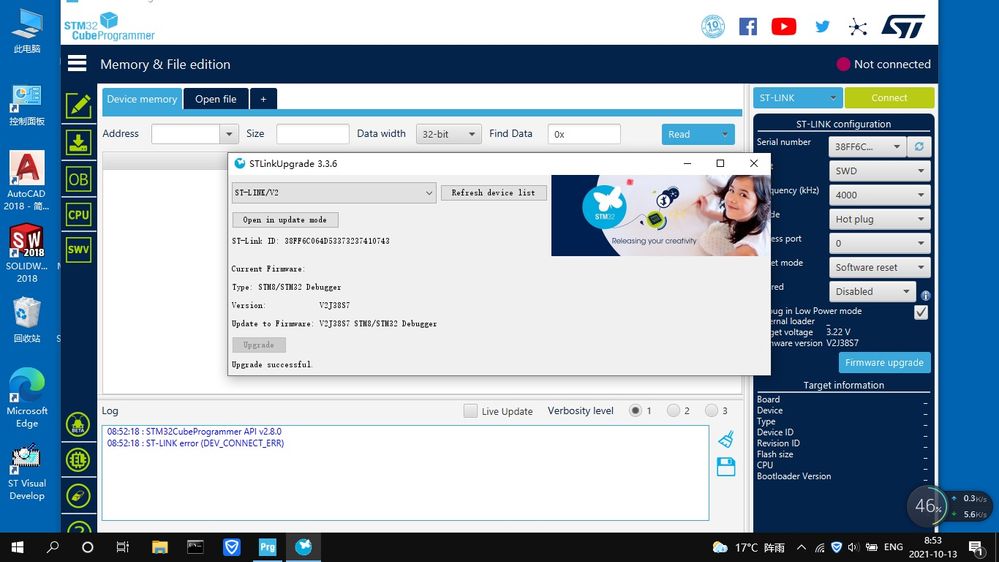This screenshot has height=562, width=999.
Task: Open the ST-LINK/V2 device dropdown in STLinkUpgrade
Action: pos(334,192)
